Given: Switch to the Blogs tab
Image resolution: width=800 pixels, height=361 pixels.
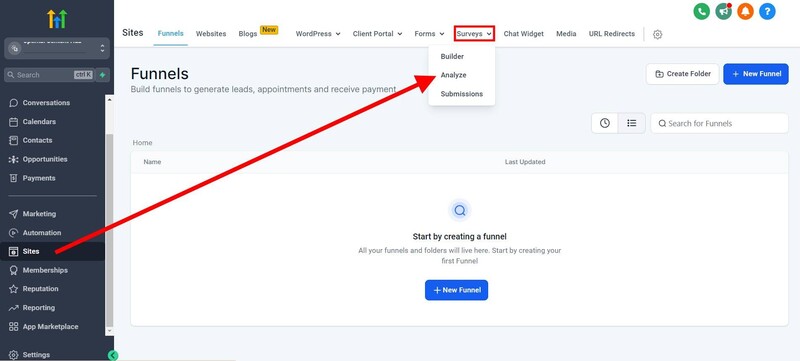Looking at the screenshot, I should pyautogui.click(x=248, y=34).
